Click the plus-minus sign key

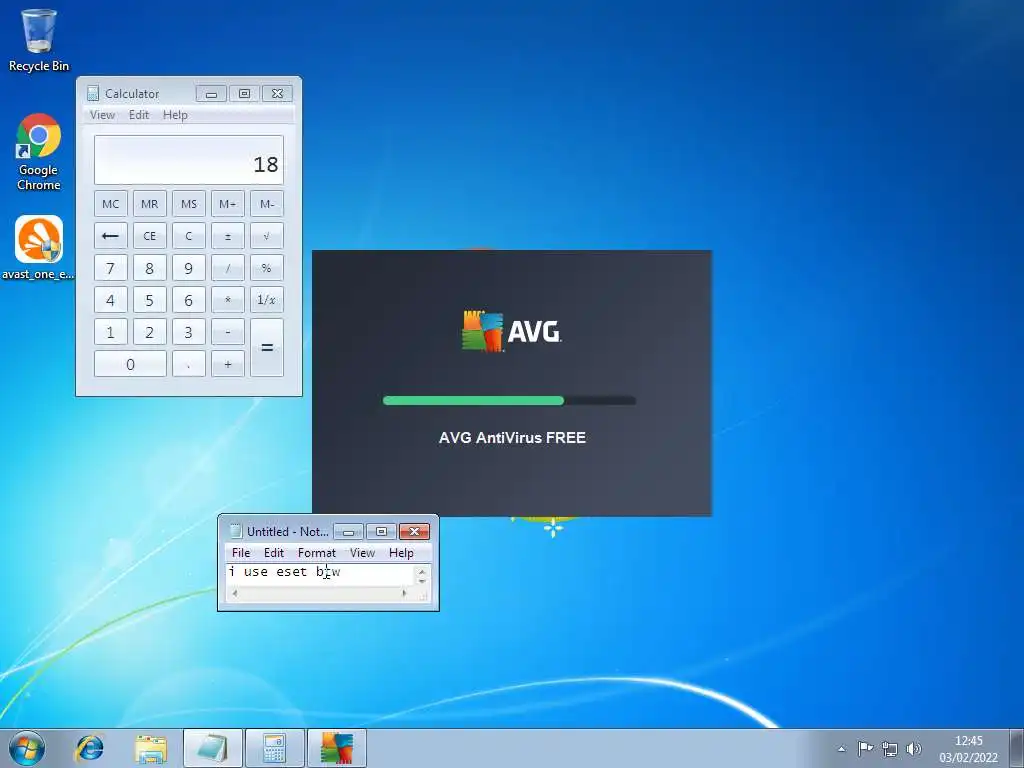pos(228,236)
